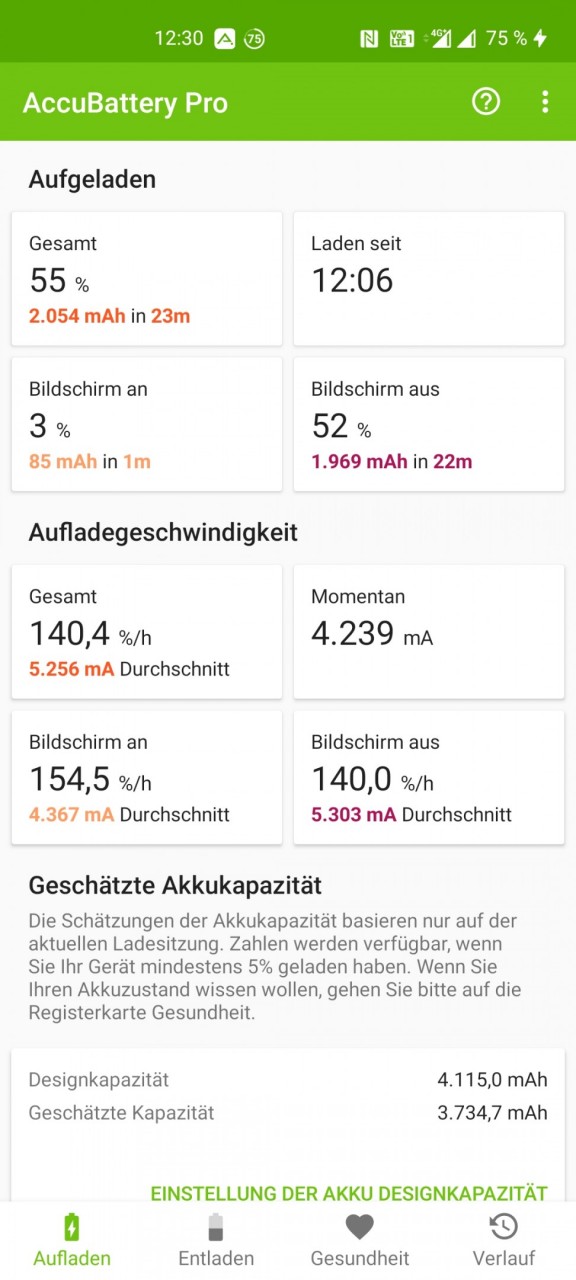Open the help question mark icon

(x=486, y=101)
